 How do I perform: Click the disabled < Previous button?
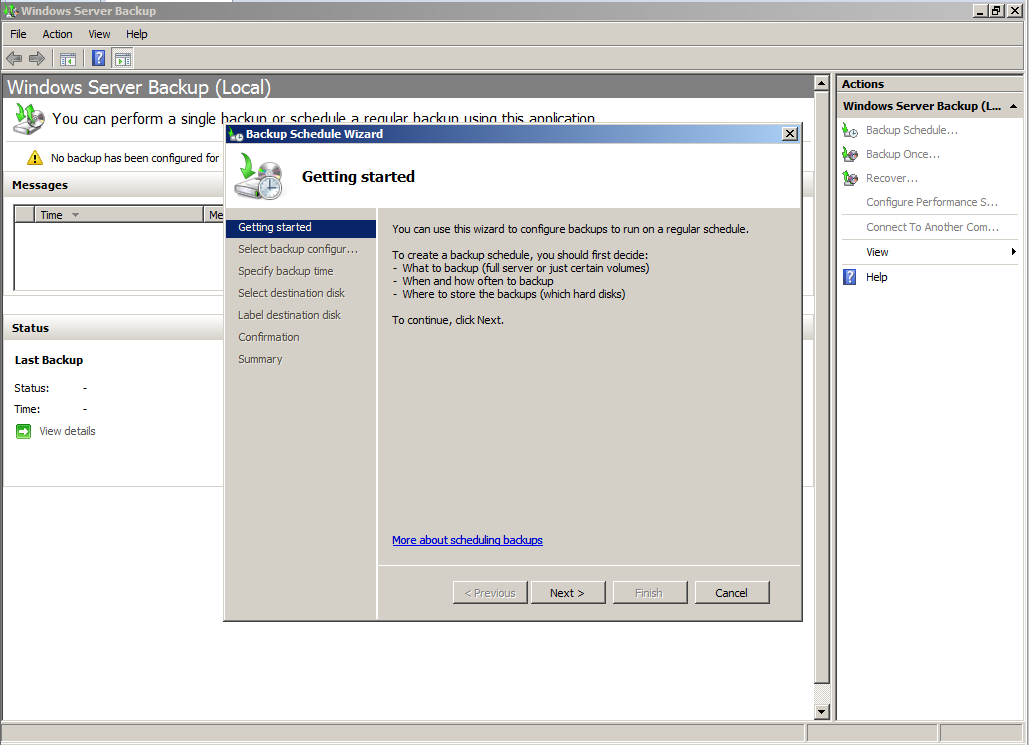(x=490, y=593)
